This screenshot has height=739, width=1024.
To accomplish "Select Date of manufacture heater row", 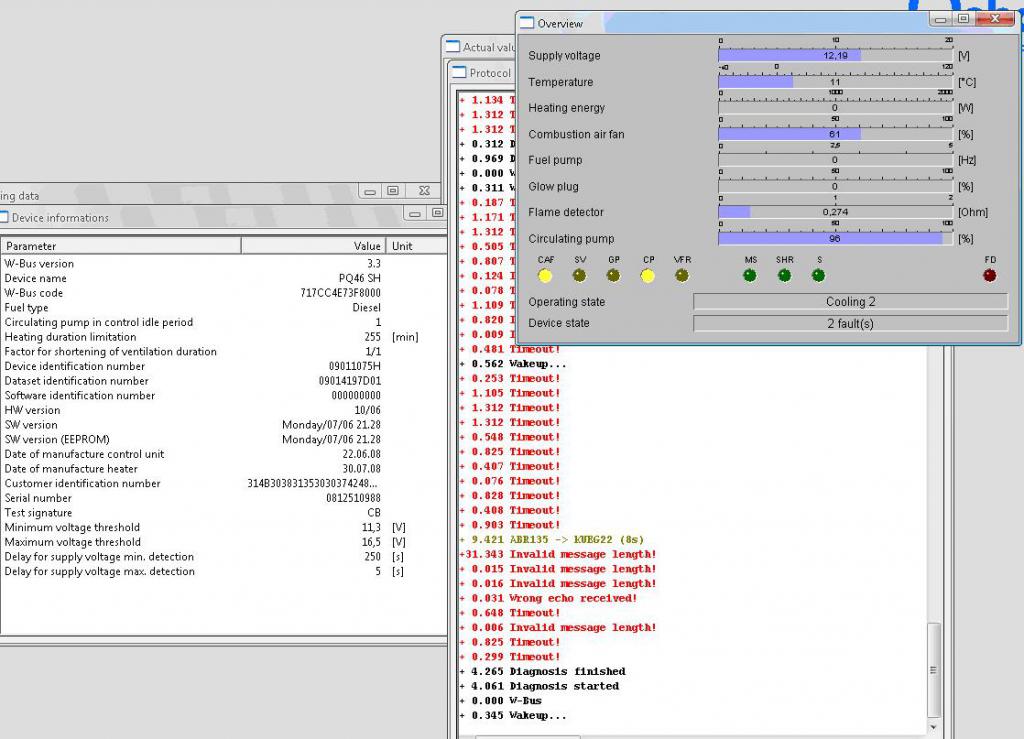I will (223, 469).
